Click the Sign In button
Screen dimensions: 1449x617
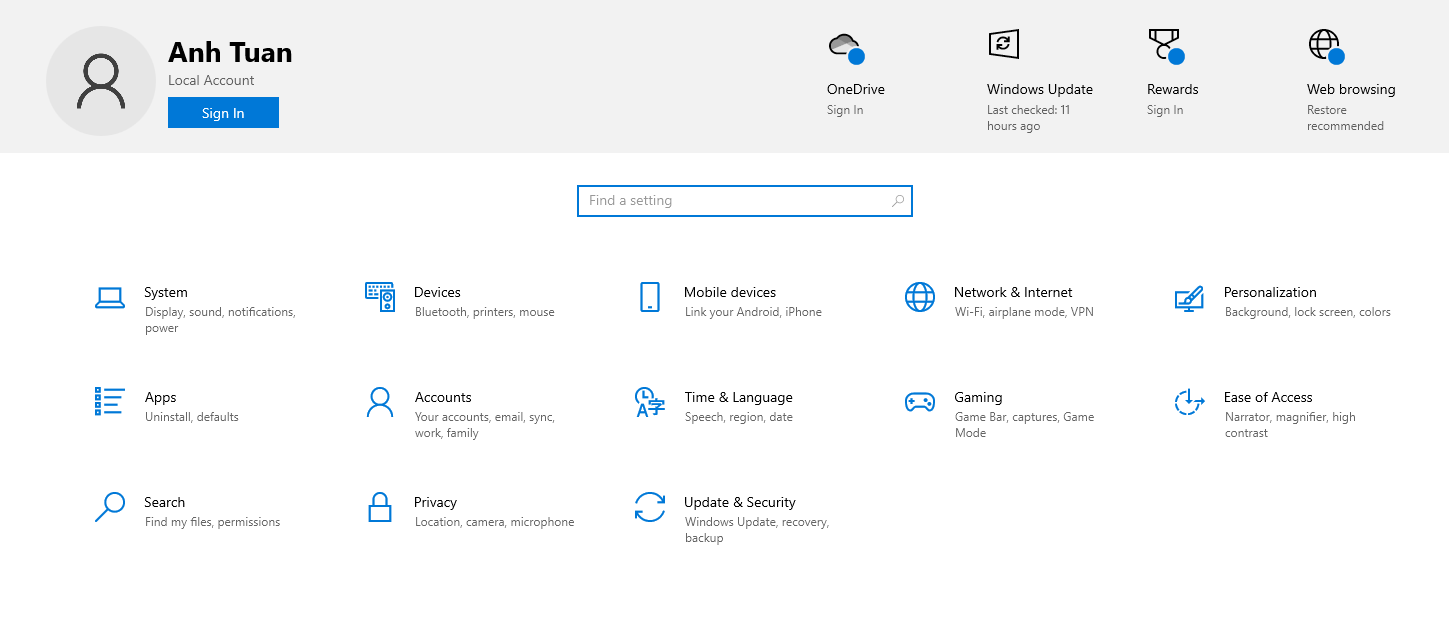223,112
